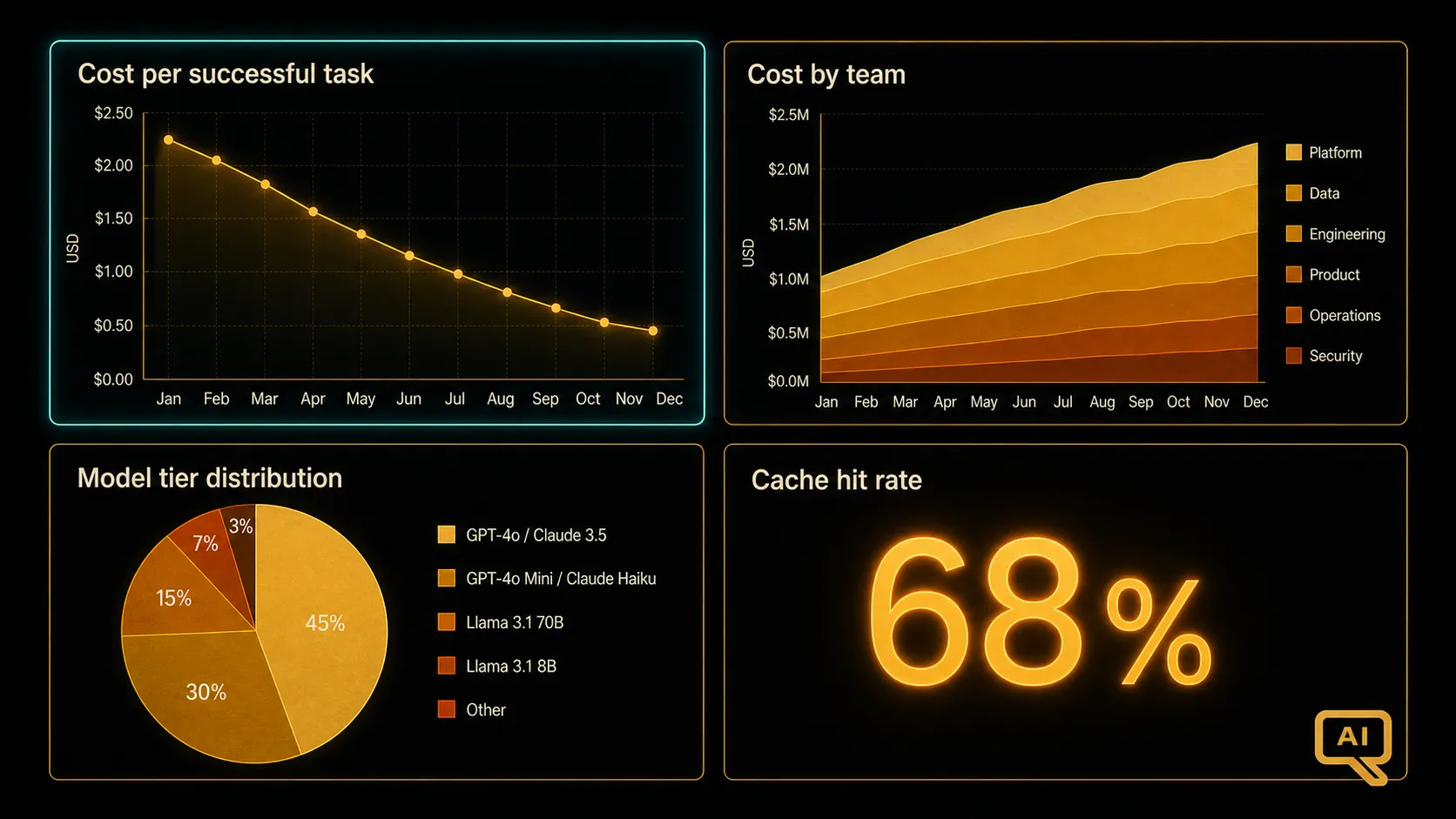Click the Llama 3.1 70B color swatch
1456x819 pixels.
pyautogui.click(x=447, y=621)
